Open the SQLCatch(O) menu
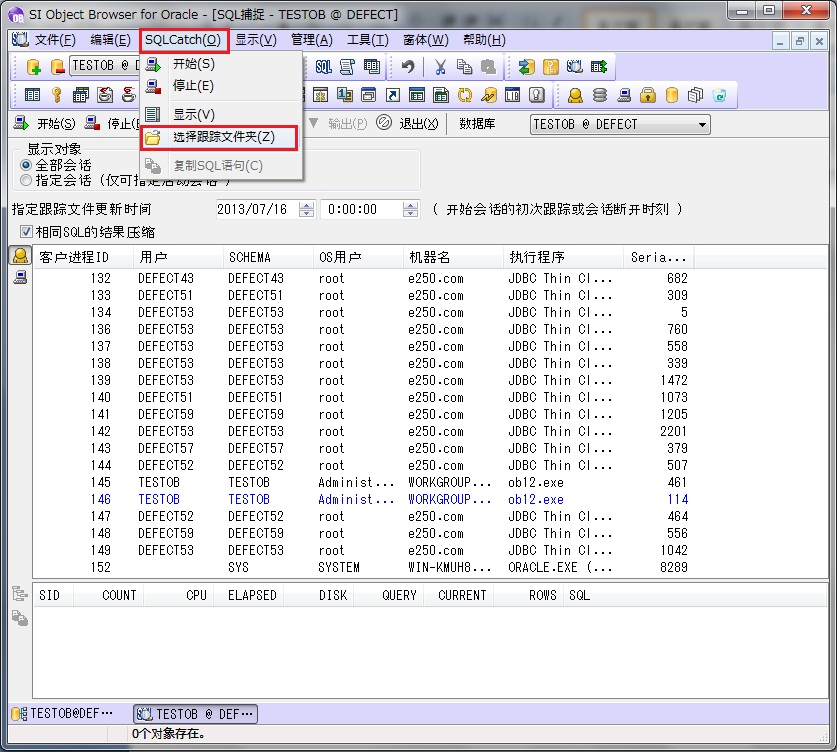This screenshot has height=752, width=837. pos(183,40)
